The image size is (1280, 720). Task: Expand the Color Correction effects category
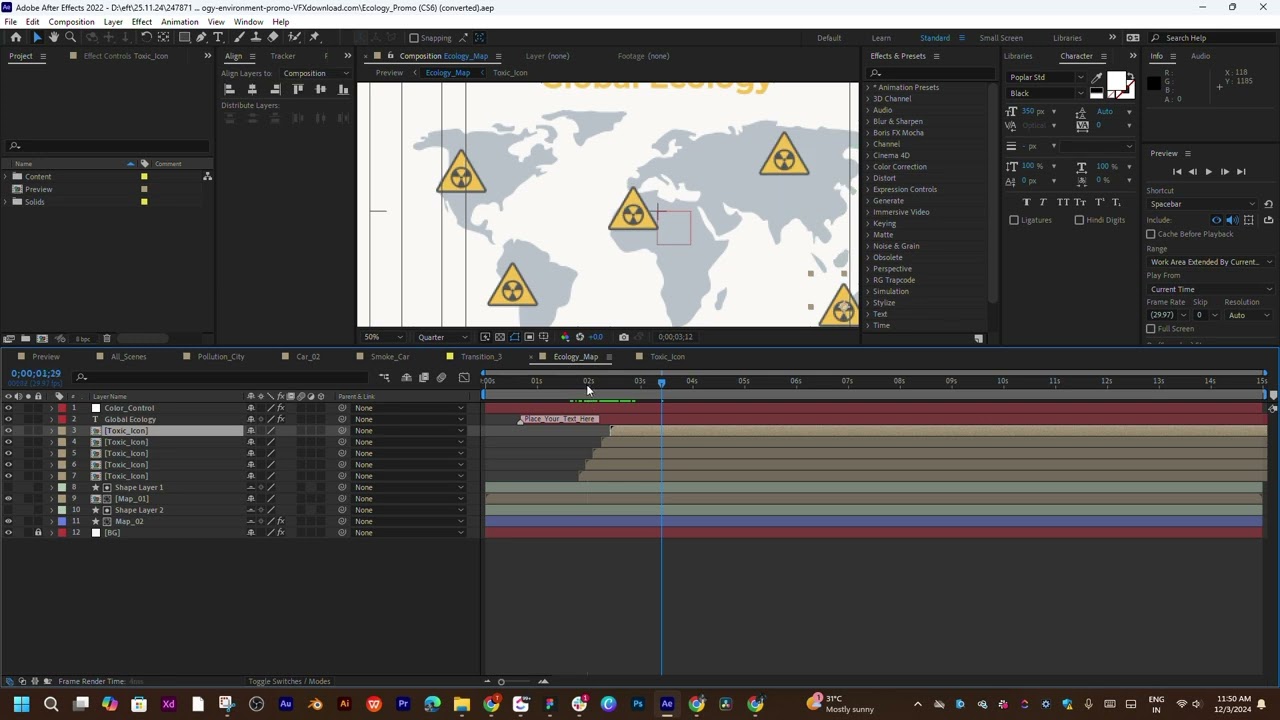point(867,167)
